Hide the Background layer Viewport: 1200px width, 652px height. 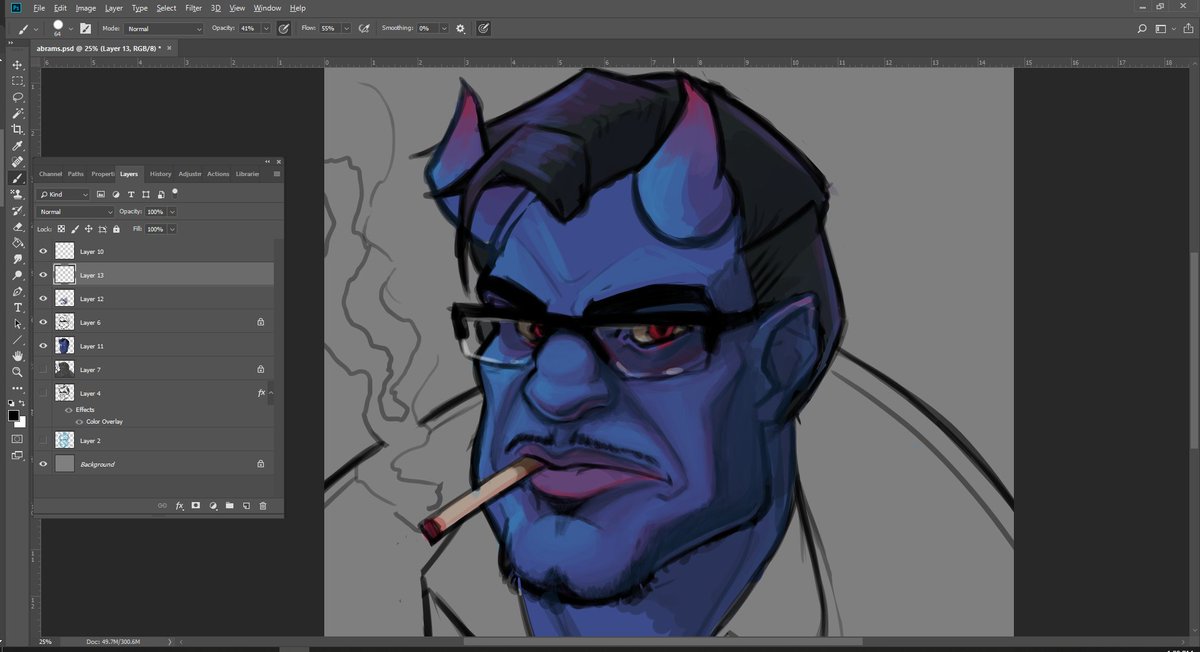43,464
